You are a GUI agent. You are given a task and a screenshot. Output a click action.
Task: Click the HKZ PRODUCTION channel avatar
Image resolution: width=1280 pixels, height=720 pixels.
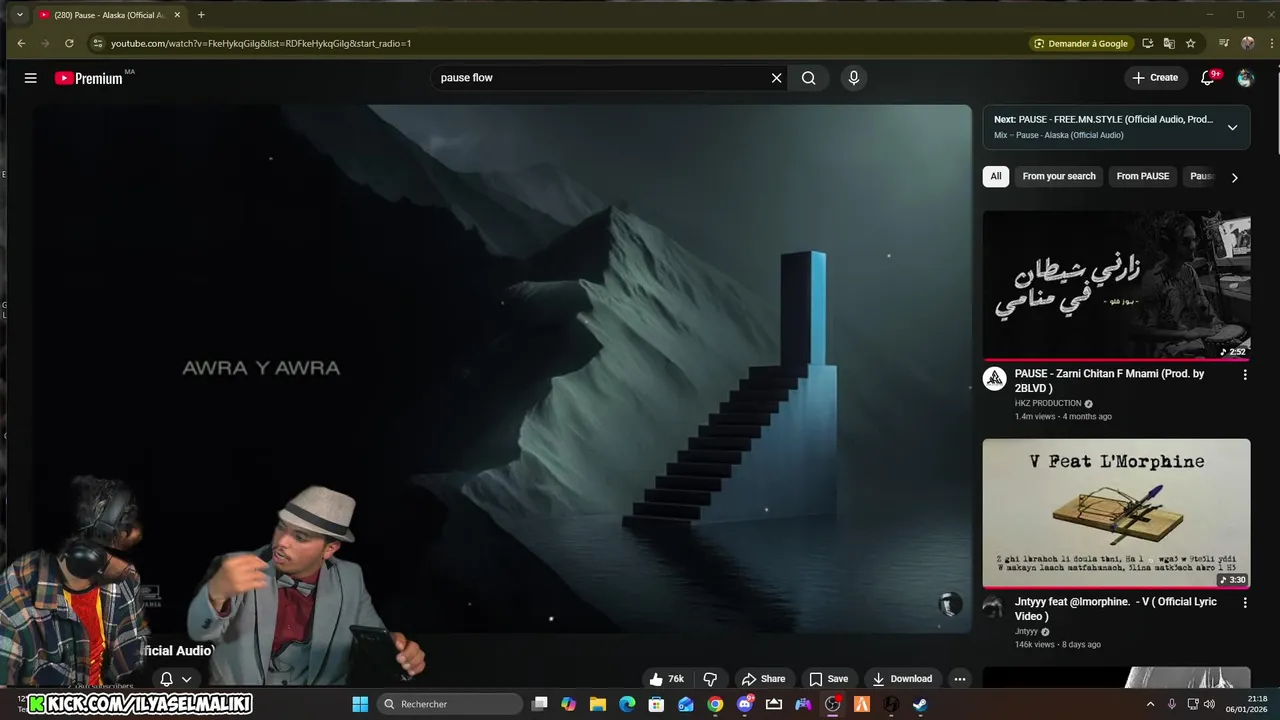coord(994,379)
